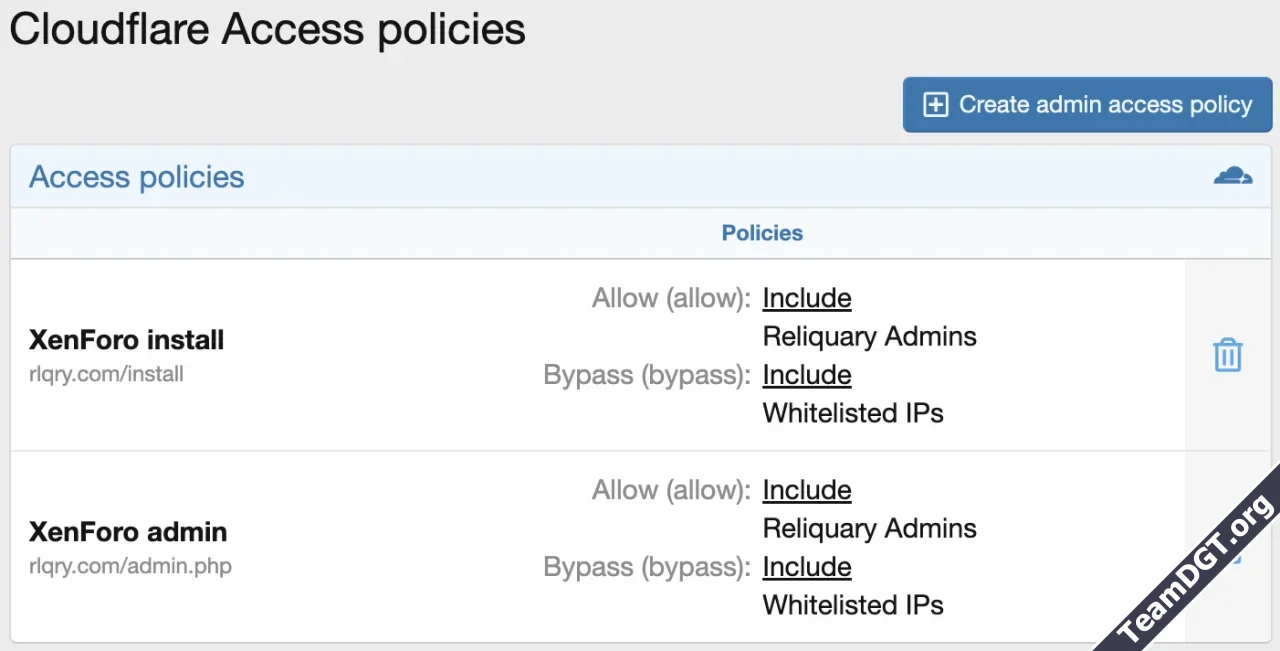Click the Policies column header
This screenshot has height=651, width=1280.
[x=762, y=233]
